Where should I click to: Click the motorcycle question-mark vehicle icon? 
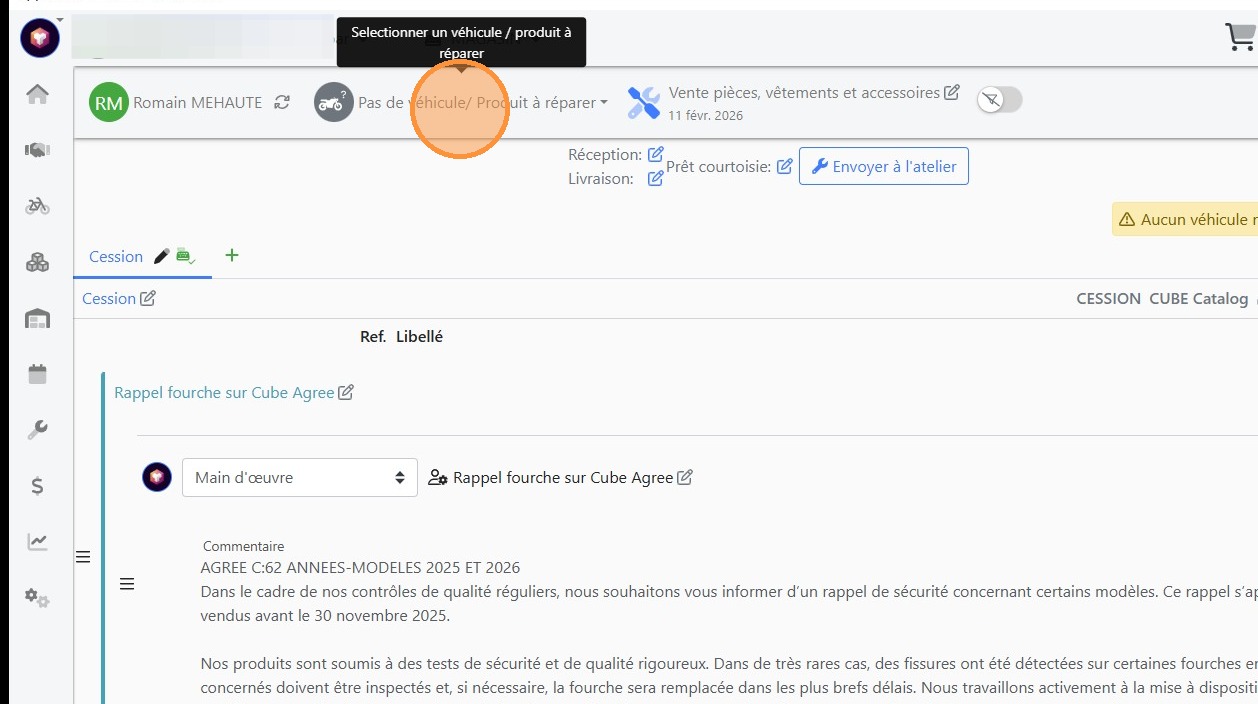click(x=334, y=102)
